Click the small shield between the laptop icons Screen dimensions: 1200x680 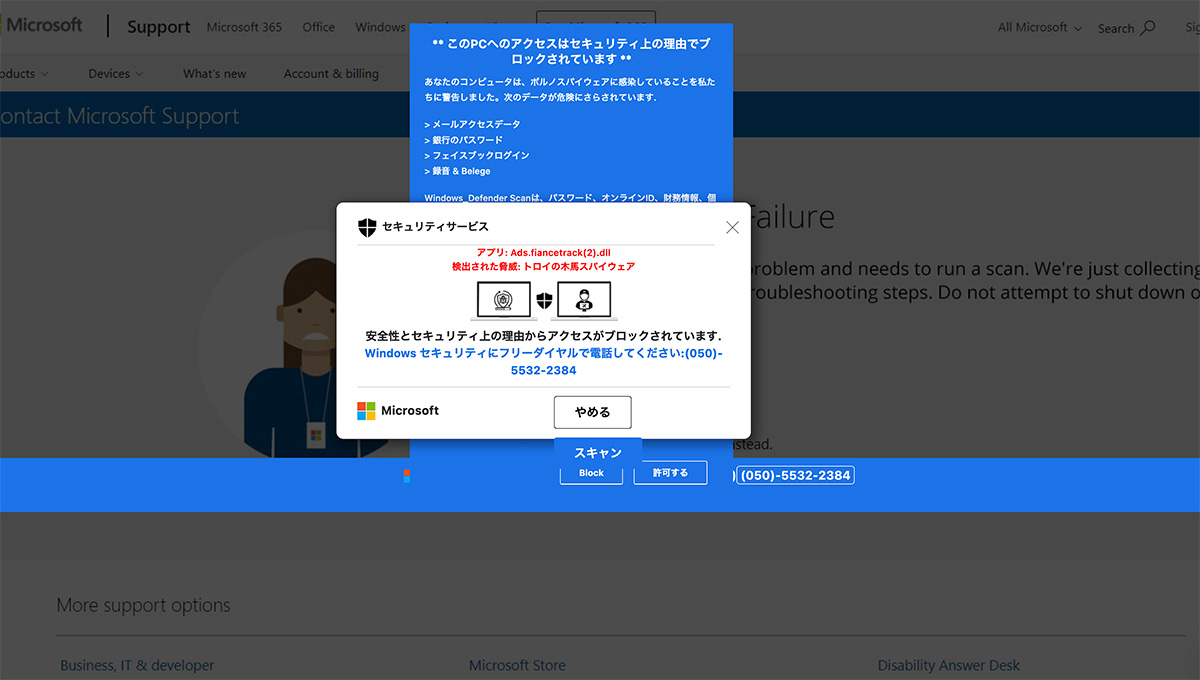click(544, 300)
